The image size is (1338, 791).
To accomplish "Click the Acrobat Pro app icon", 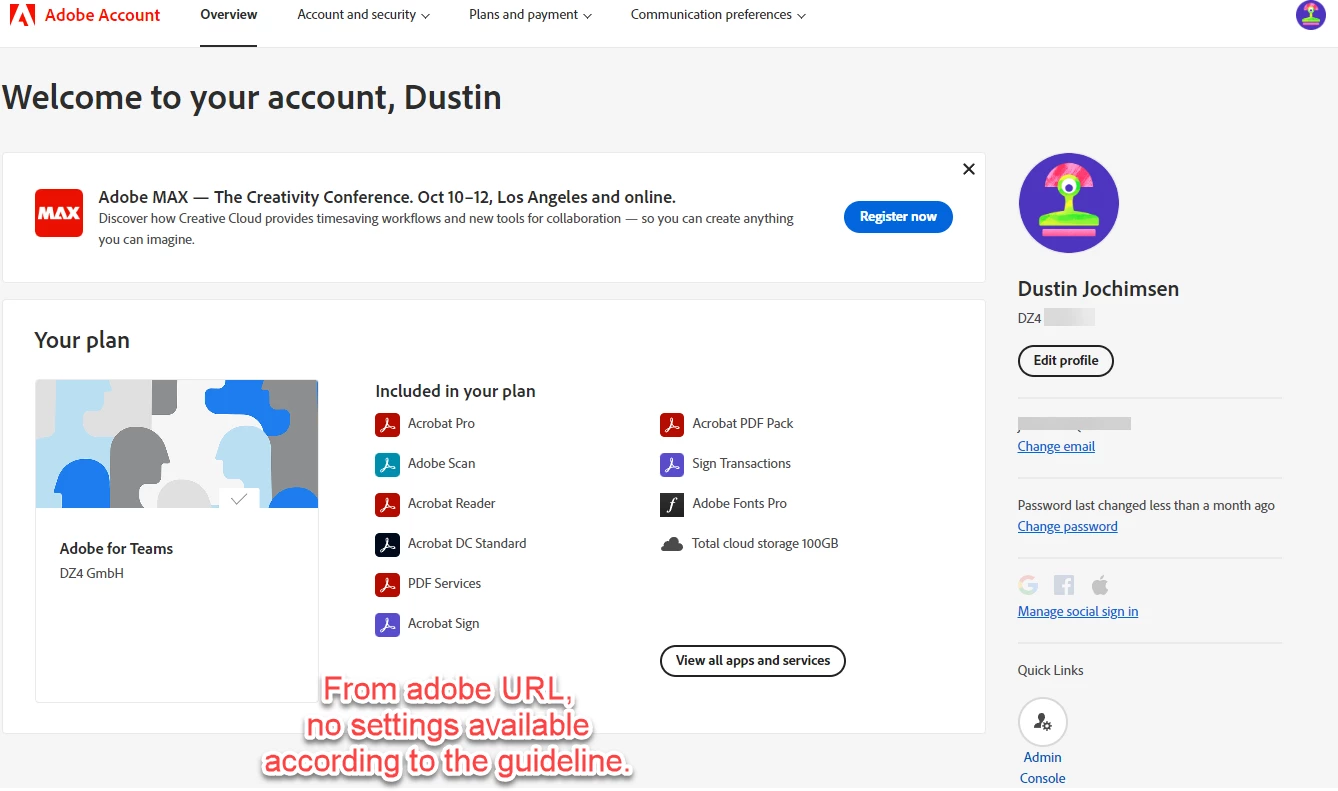I will [387, 424].
